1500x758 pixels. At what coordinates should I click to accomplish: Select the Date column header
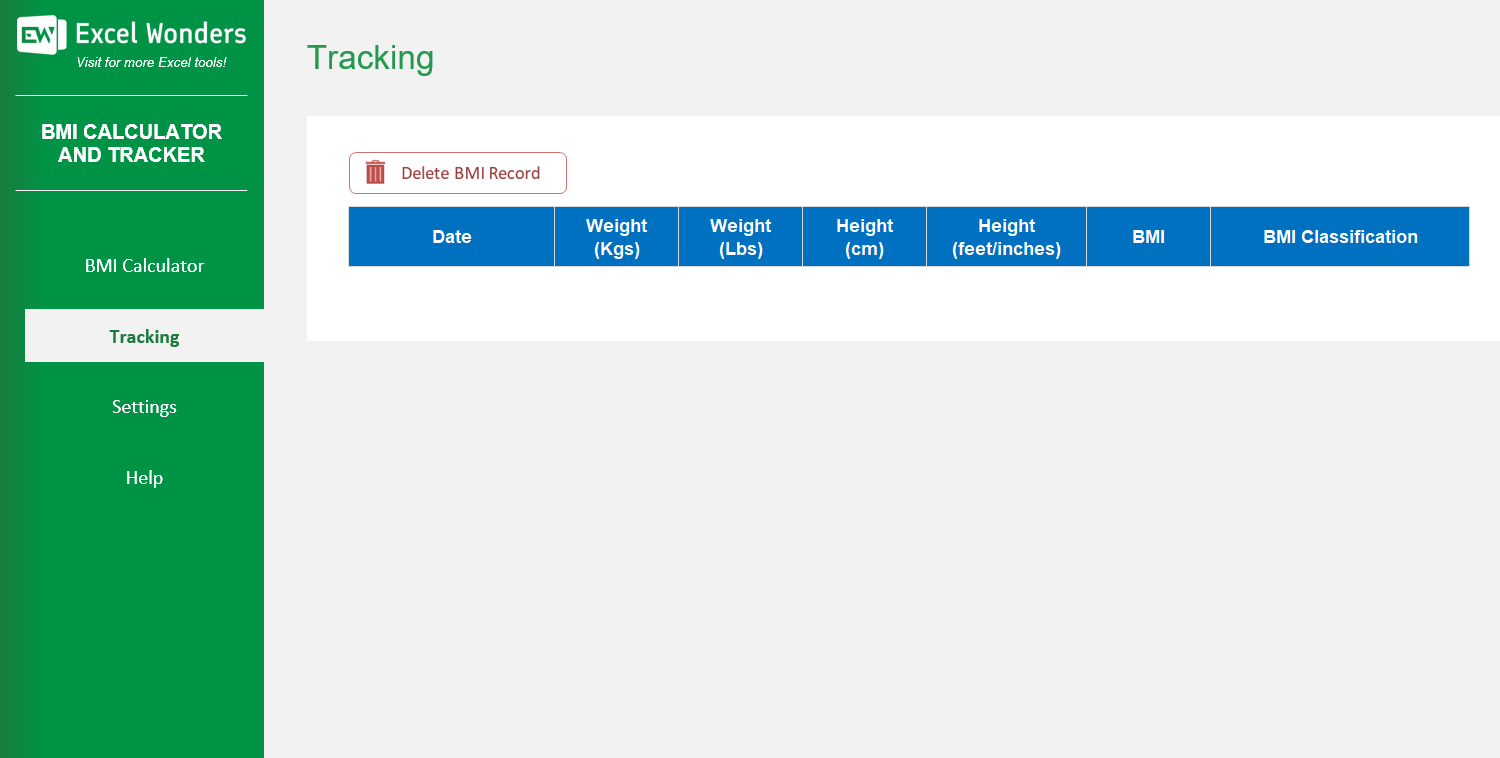(451, 236)
